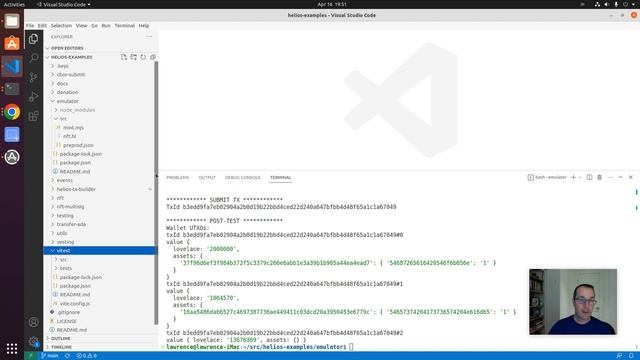Open preprod.json file

click(x=78, y=145)
